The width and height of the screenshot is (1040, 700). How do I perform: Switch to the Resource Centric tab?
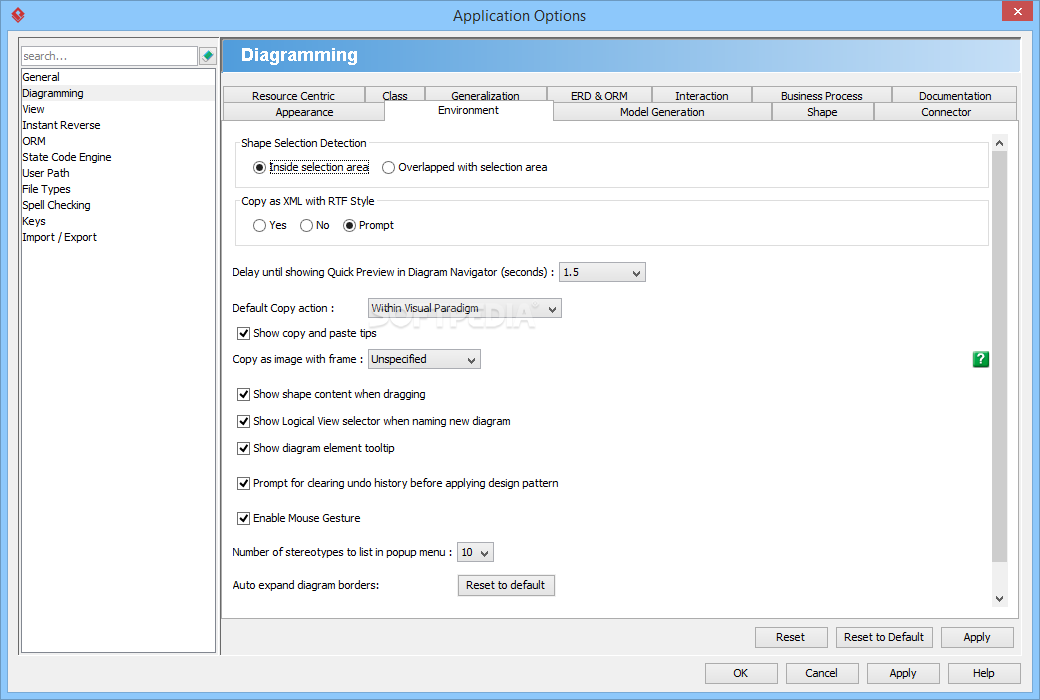click(x=293, y=96)
